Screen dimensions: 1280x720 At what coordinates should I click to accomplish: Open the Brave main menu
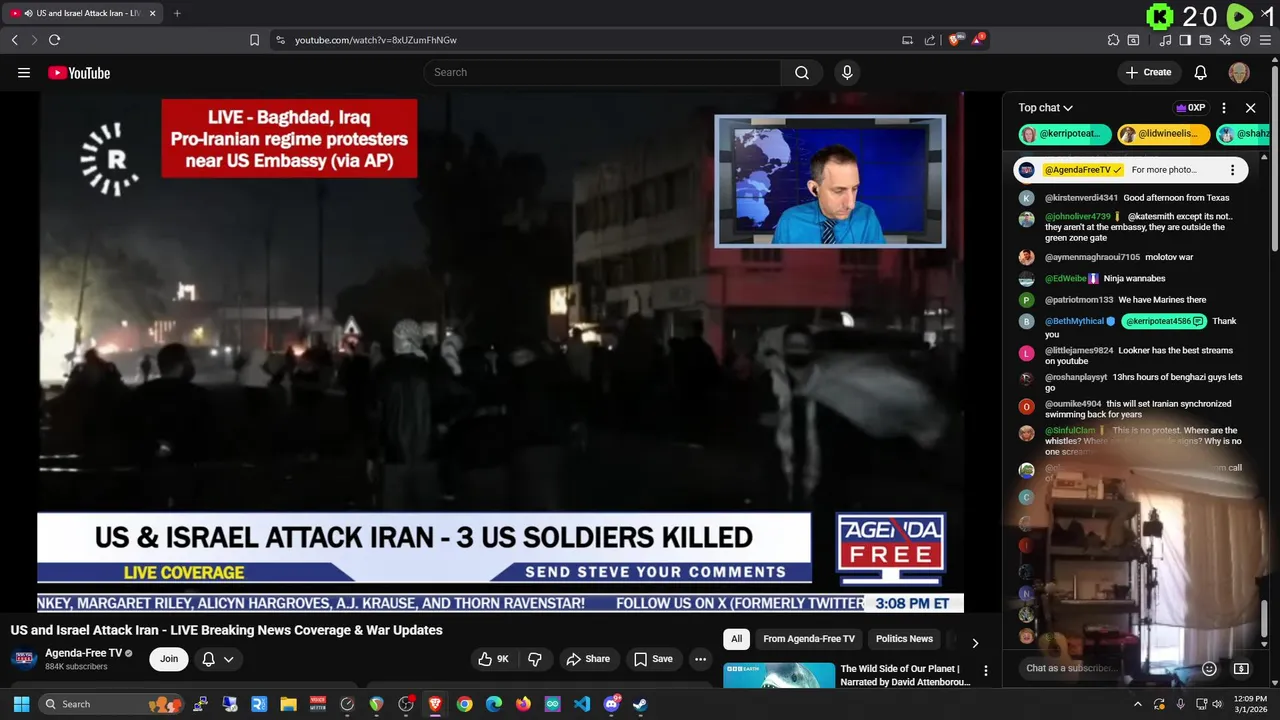point(1266,40)
